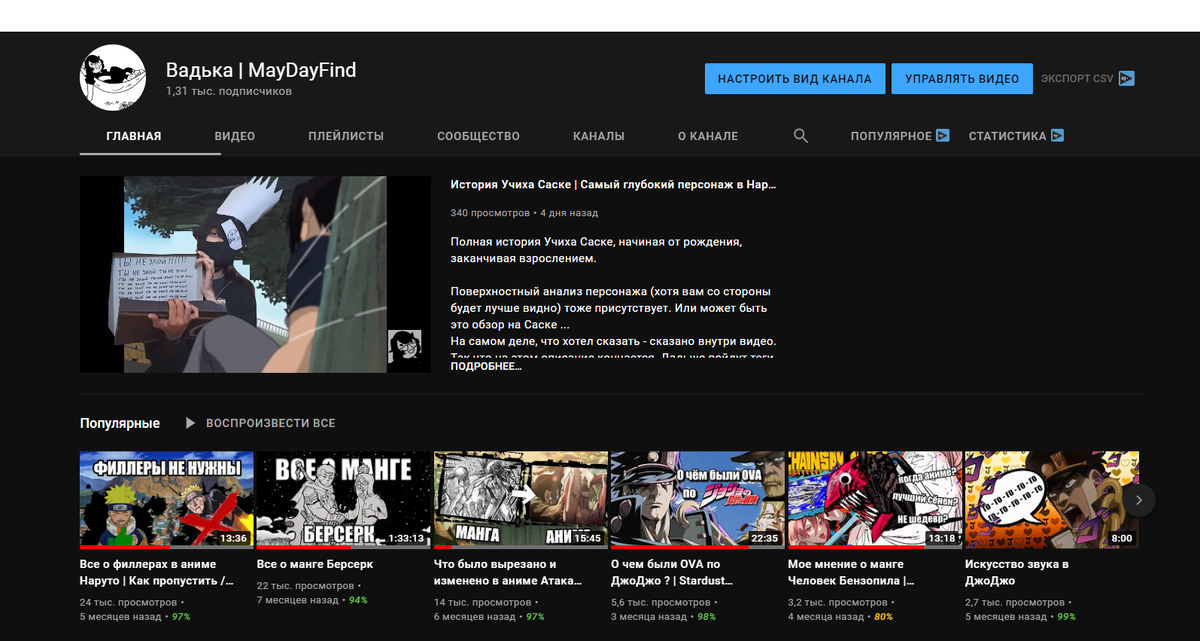Click the icon beside Статистика tab

[1057, 135]
